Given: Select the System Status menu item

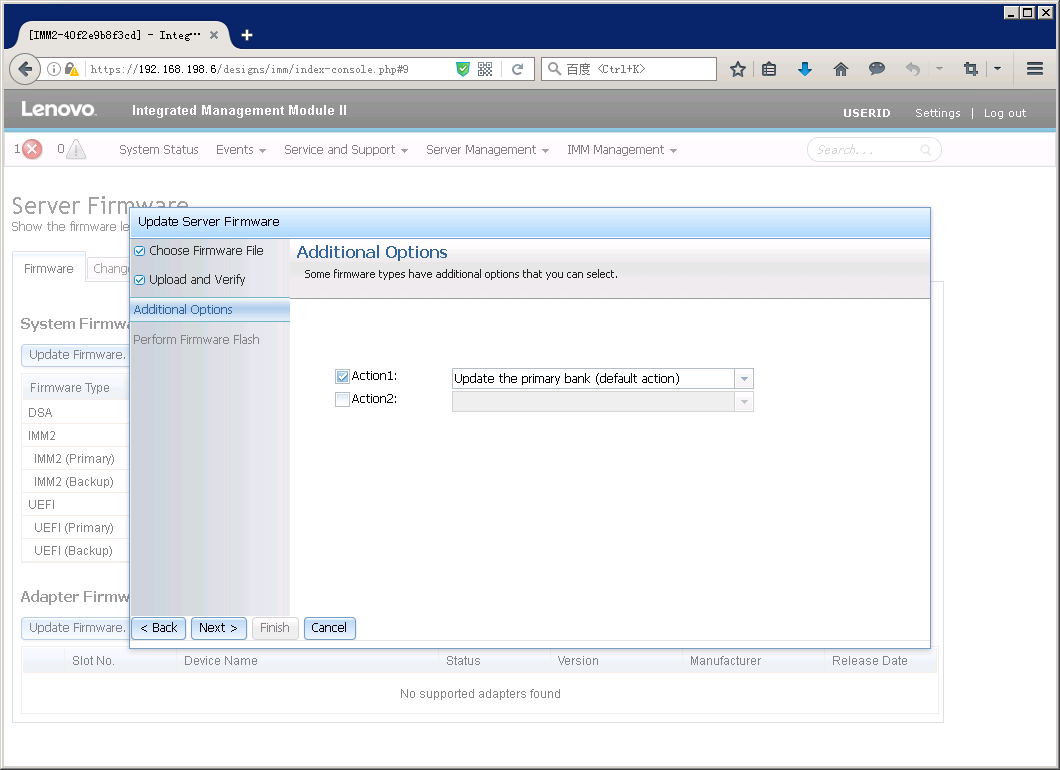Looking at the screenshot, I should (158, 150).
